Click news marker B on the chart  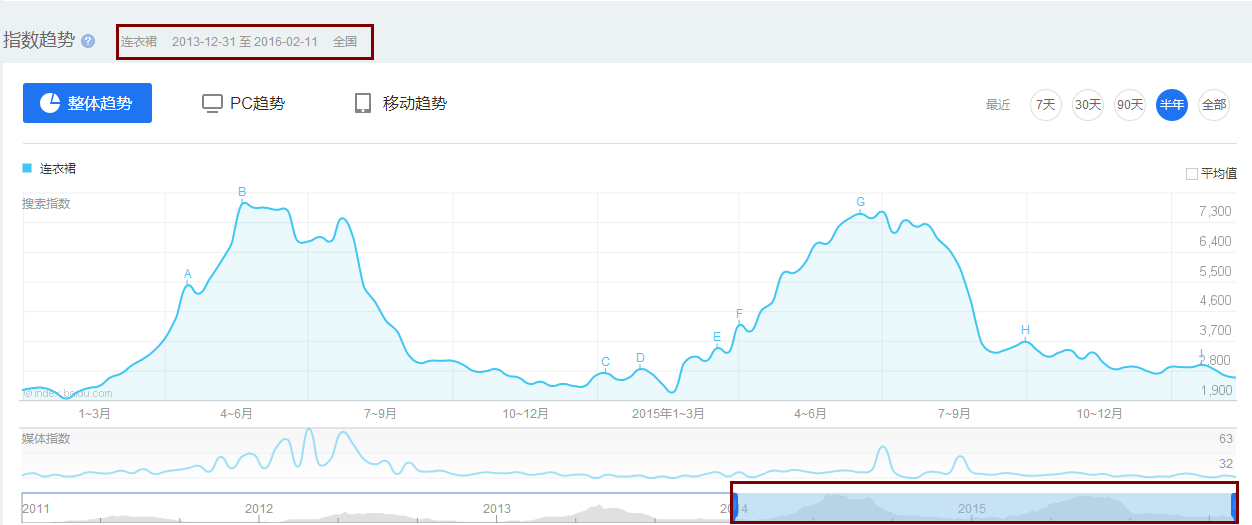click(242, 192)
